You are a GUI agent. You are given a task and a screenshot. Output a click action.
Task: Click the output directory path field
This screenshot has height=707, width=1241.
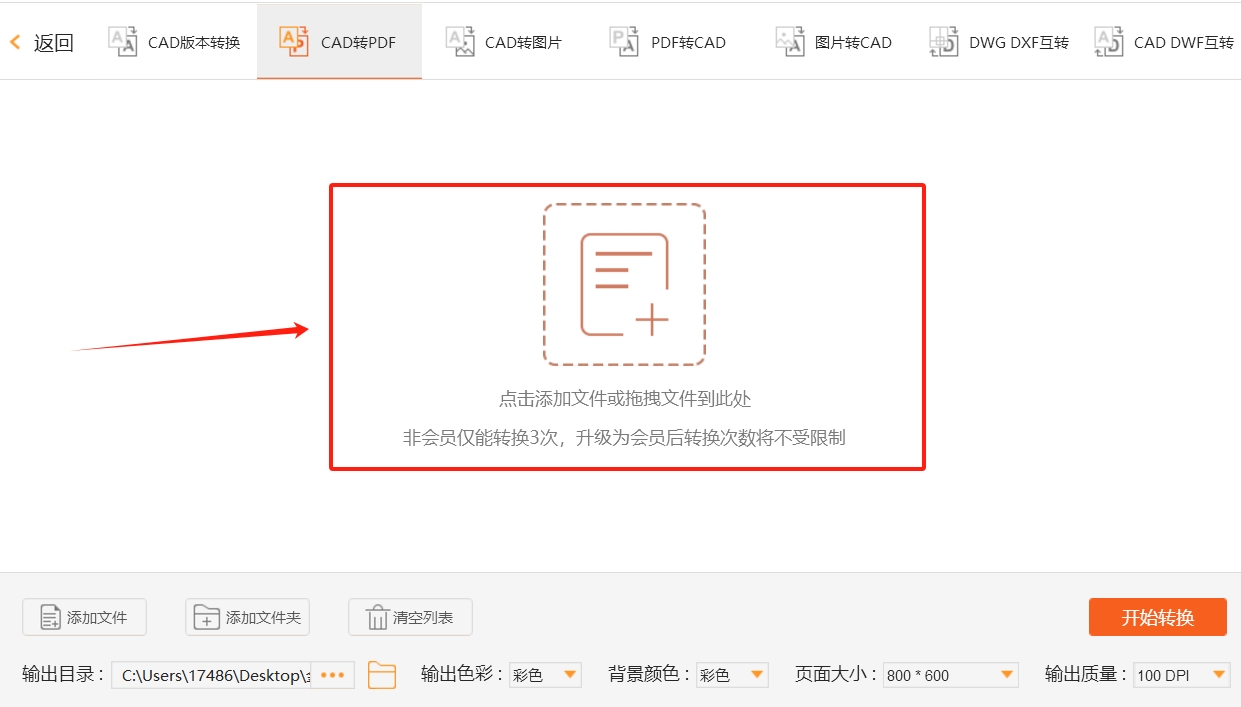215,675
